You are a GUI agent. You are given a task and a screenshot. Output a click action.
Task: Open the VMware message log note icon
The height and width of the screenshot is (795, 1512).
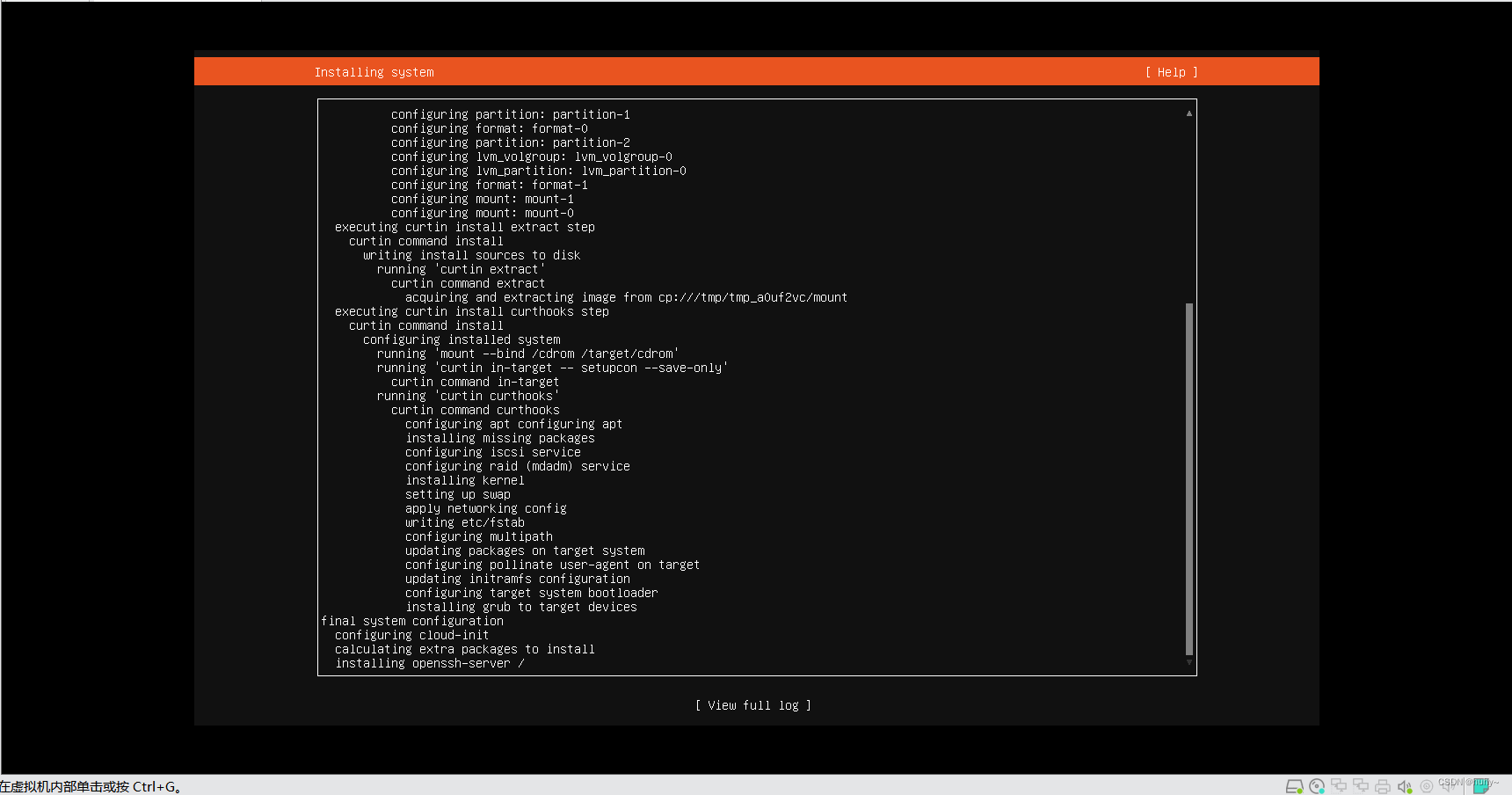(x=1481, y=785)
